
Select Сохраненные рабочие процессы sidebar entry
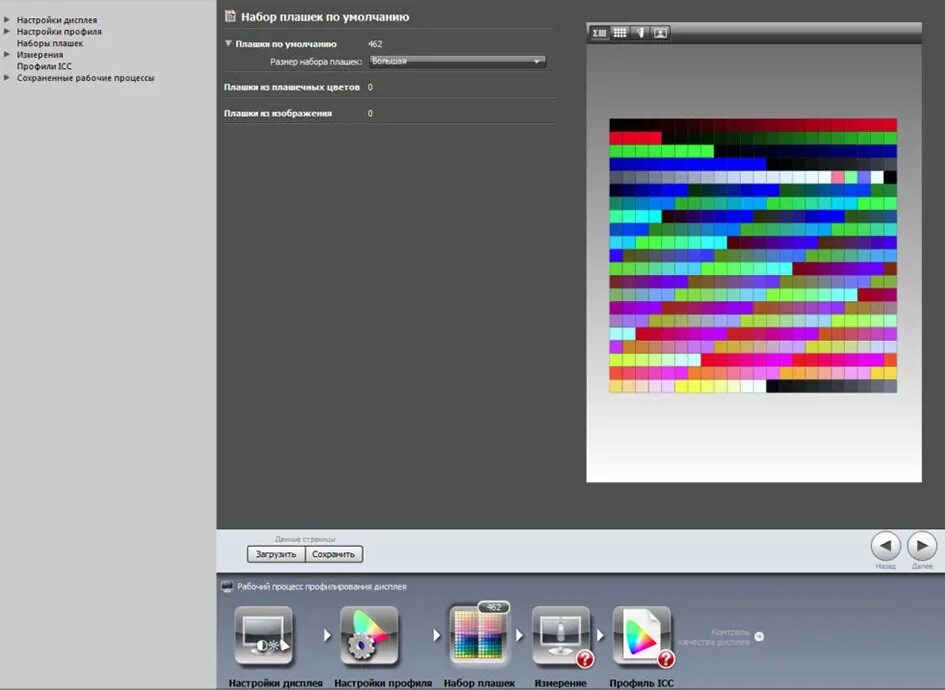[86, 78]
